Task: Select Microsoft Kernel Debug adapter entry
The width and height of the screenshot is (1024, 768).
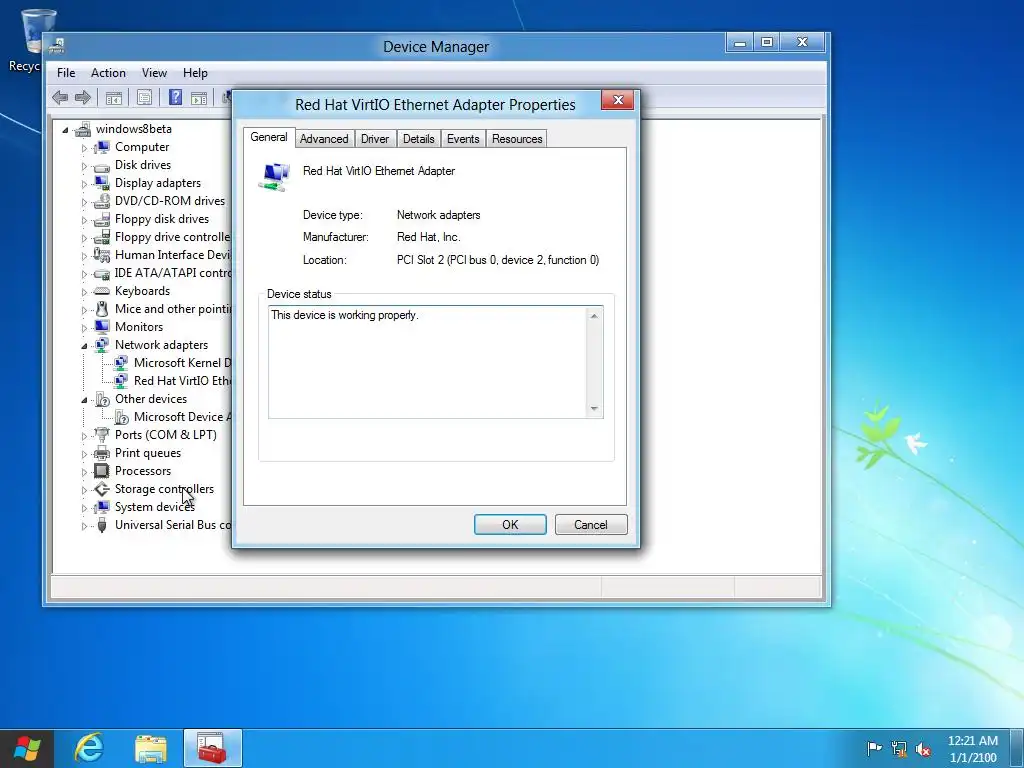Action: point(182,362)
